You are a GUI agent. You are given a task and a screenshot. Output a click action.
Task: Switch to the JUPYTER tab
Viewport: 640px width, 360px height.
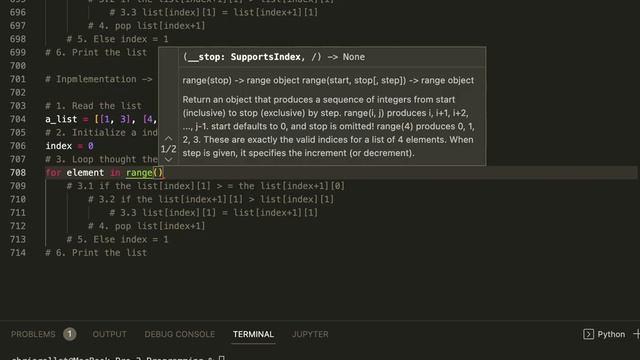tap(310, 334)
